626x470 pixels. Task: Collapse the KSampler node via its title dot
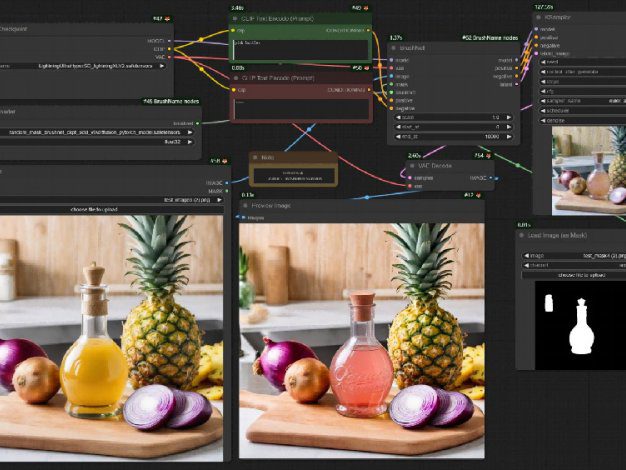[539, 17]
